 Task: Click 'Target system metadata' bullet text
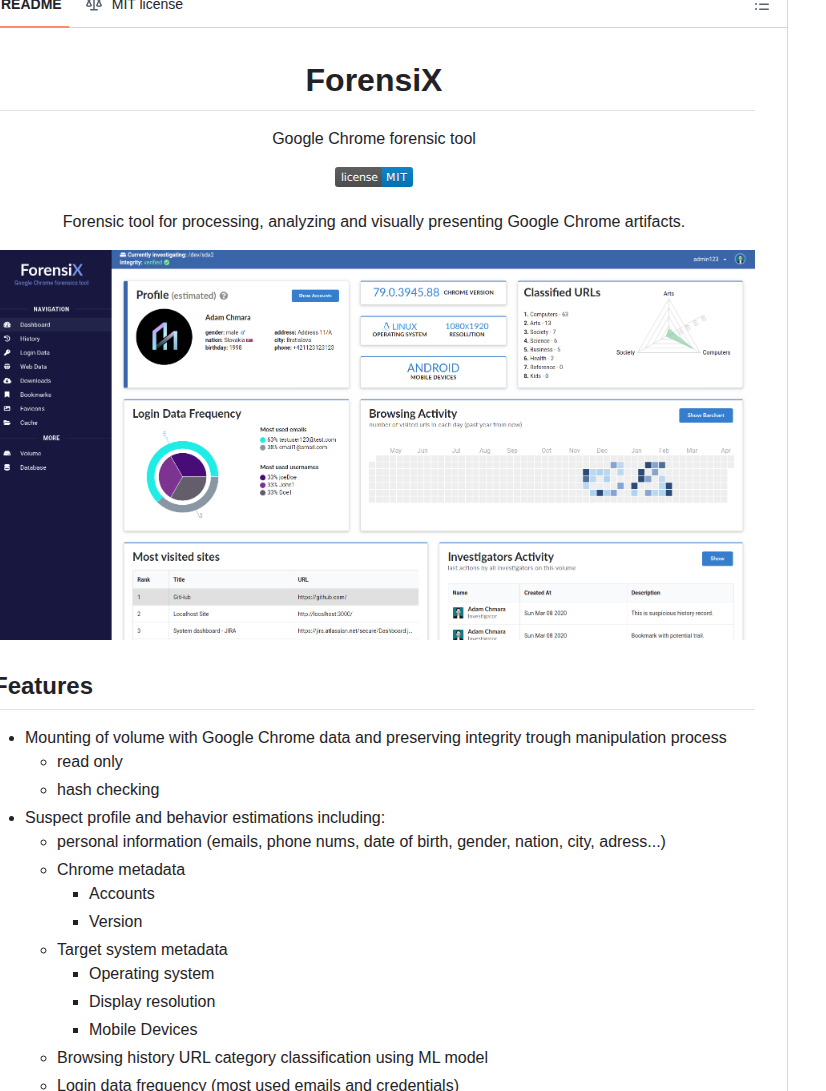tap(142, 950)
